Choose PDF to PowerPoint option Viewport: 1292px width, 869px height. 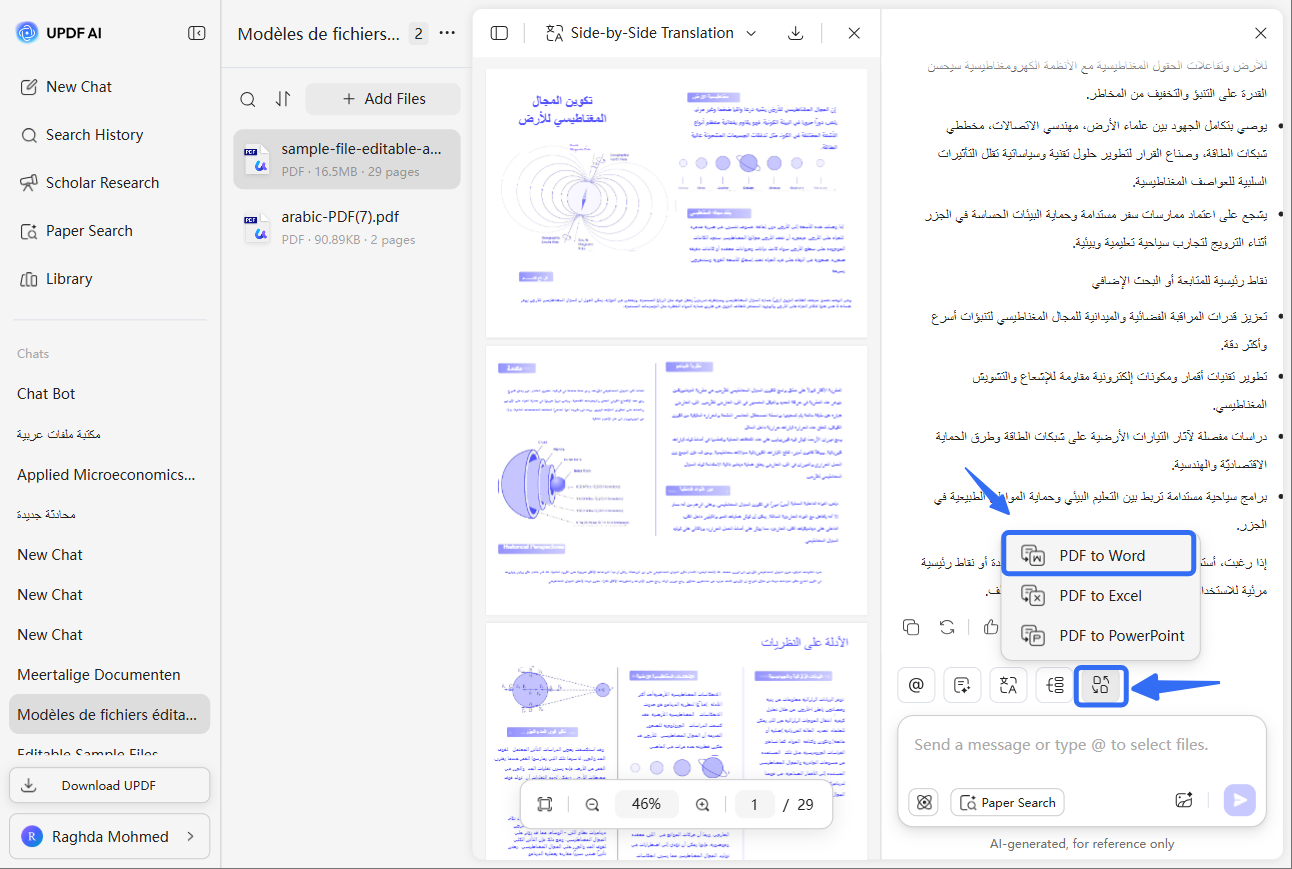1098,635
